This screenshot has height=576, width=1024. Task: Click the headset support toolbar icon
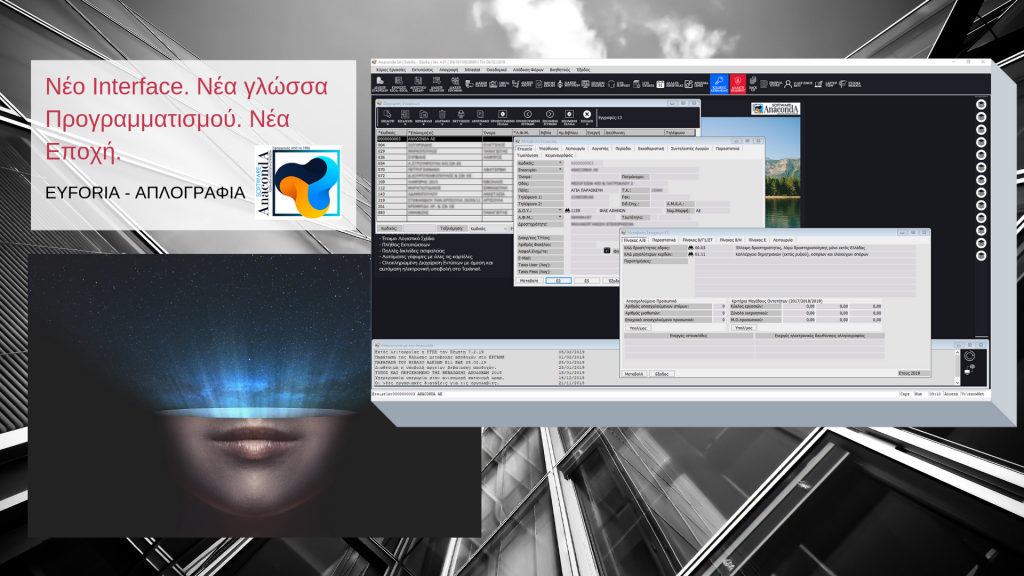click(x=611, y=84)
